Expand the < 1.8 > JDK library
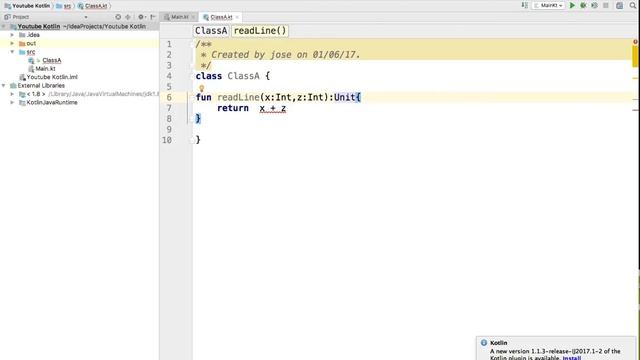Image resolution: width=640 pixels, height=360 pixels. (x=12, y=94)
